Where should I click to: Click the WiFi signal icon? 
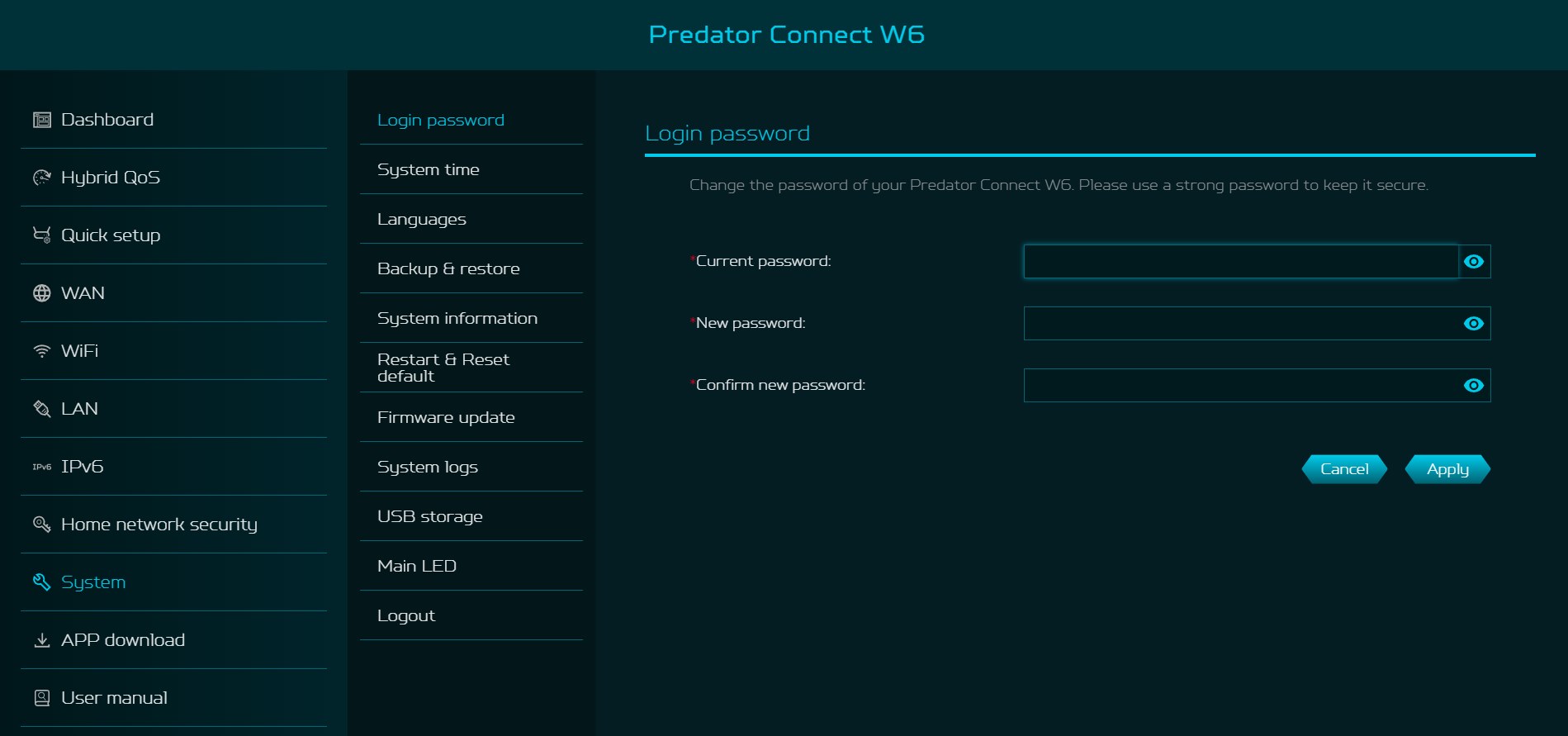point(41,351)
